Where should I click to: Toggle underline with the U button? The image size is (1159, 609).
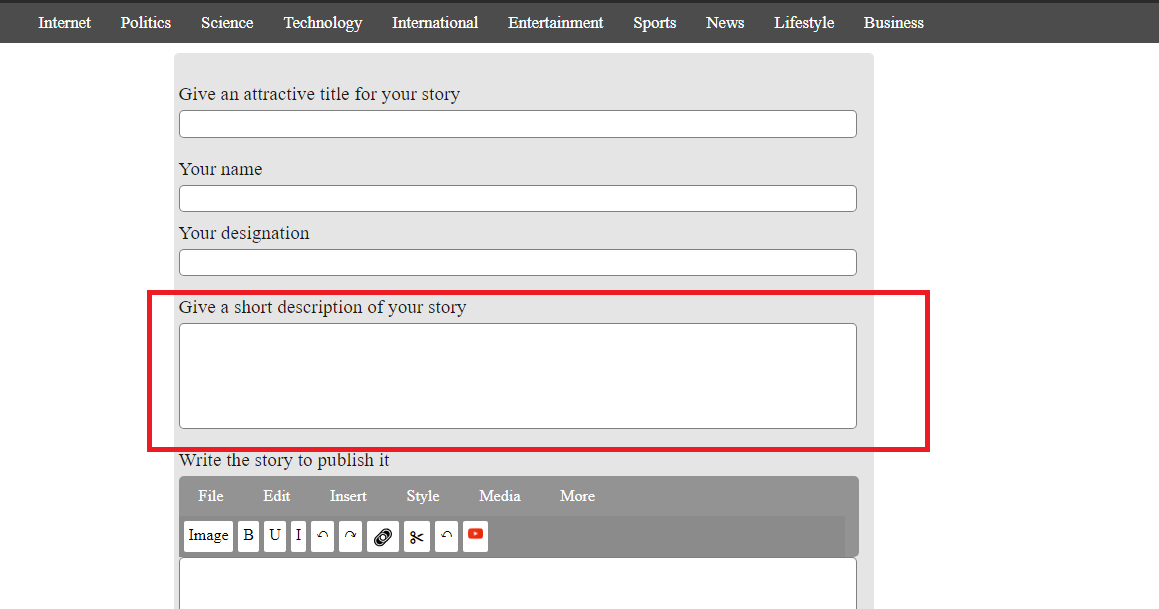(275, 536)
